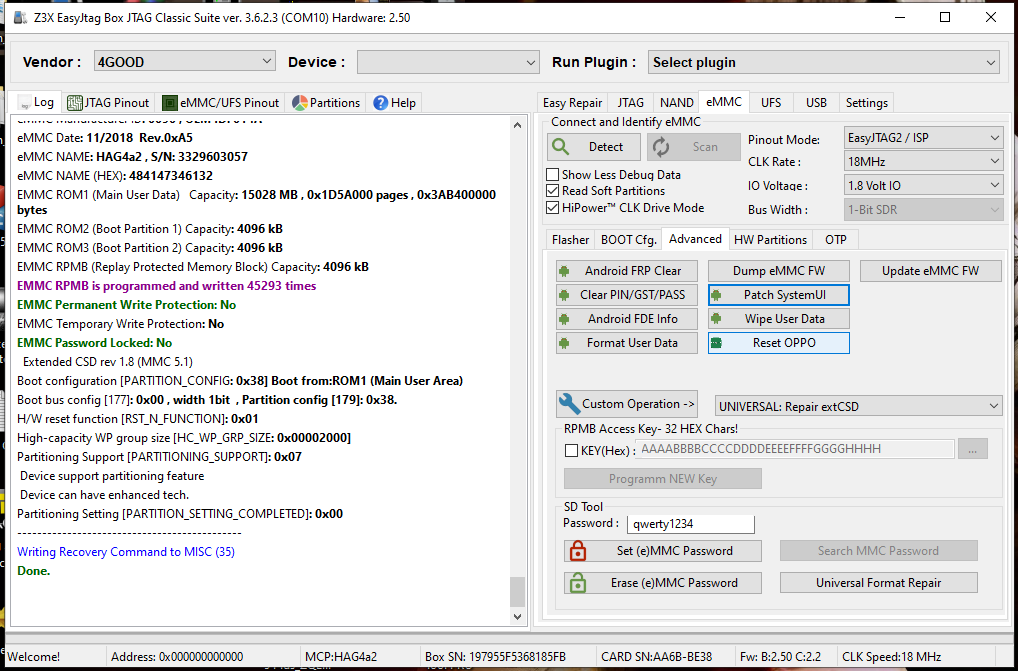This screenshot has height=671, width=1018.
Task: Click the Z3X application title bar icon
Action: click(x=21, y=18)
